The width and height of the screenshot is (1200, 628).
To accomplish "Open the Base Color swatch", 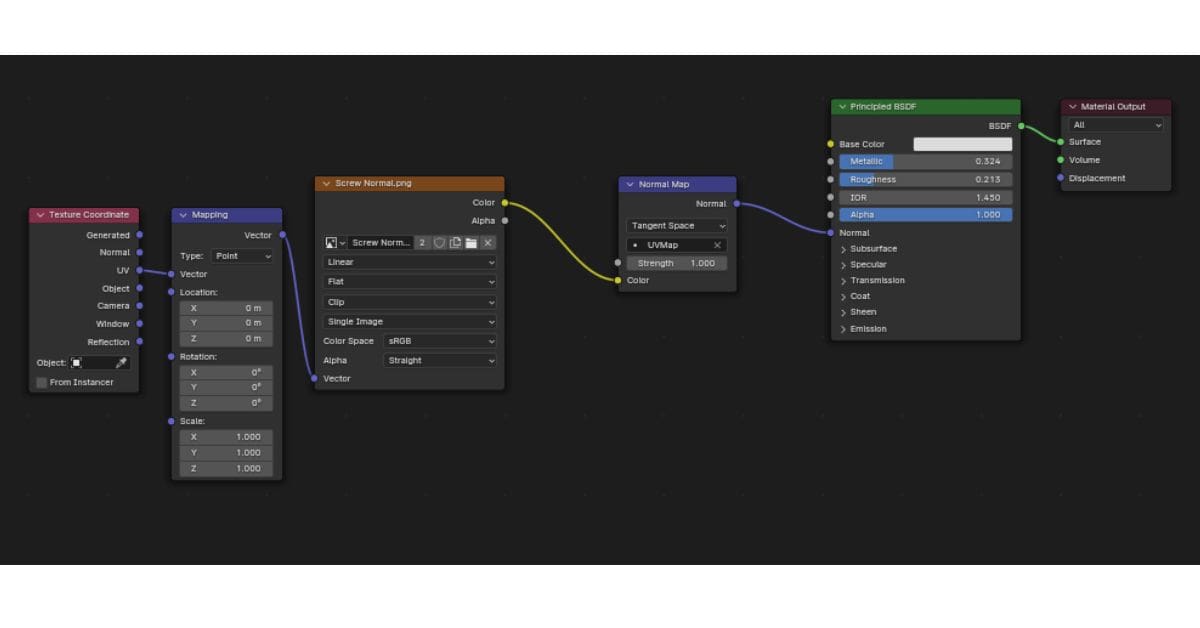I will click(965, 143).
